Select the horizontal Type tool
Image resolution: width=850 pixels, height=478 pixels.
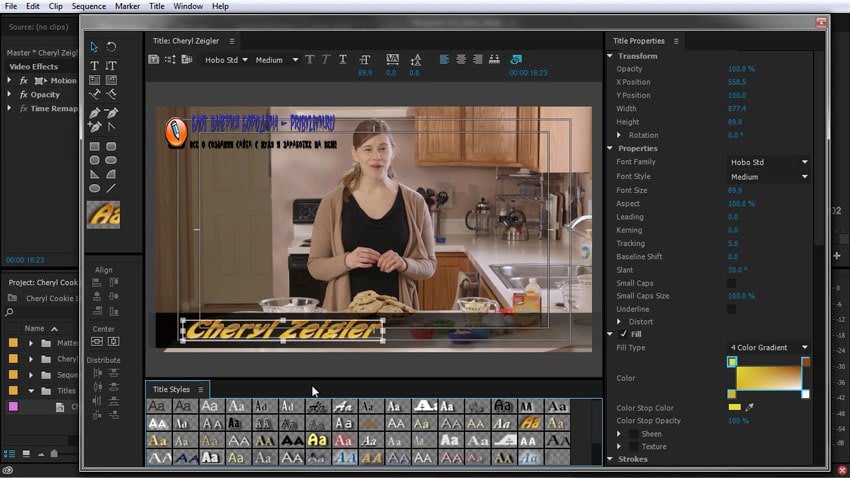point(95,66)
